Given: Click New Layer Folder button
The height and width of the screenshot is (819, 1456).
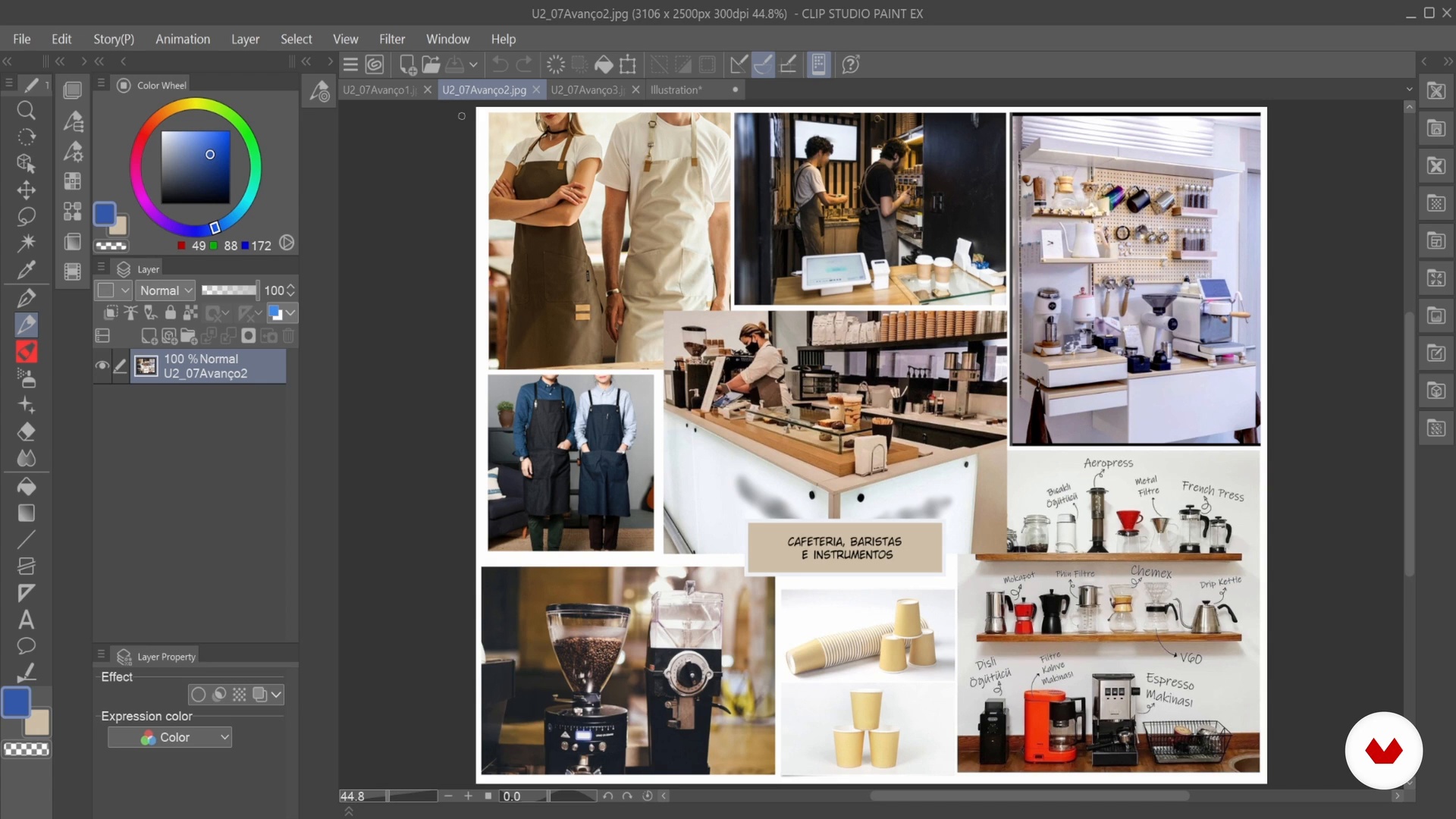Looking at the screenshot, I should (x=189, y=336).
